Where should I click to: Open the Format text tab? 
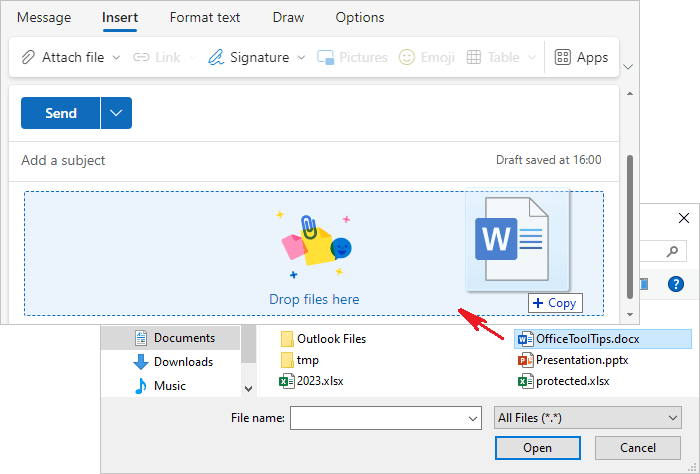pos(205,17)
